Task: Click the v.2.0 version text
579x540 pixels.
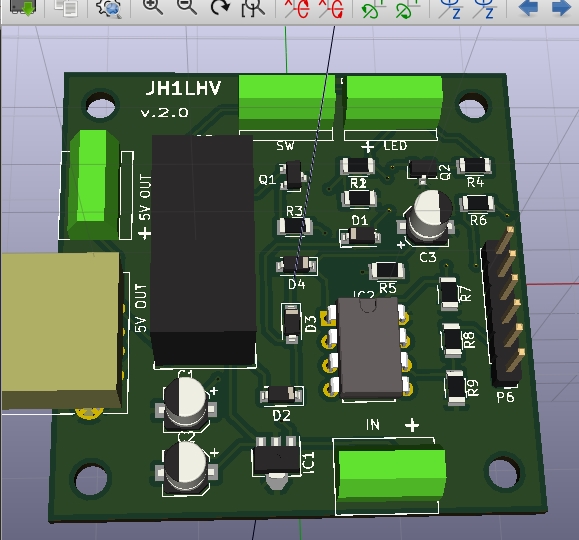Action: click(165, 112)
